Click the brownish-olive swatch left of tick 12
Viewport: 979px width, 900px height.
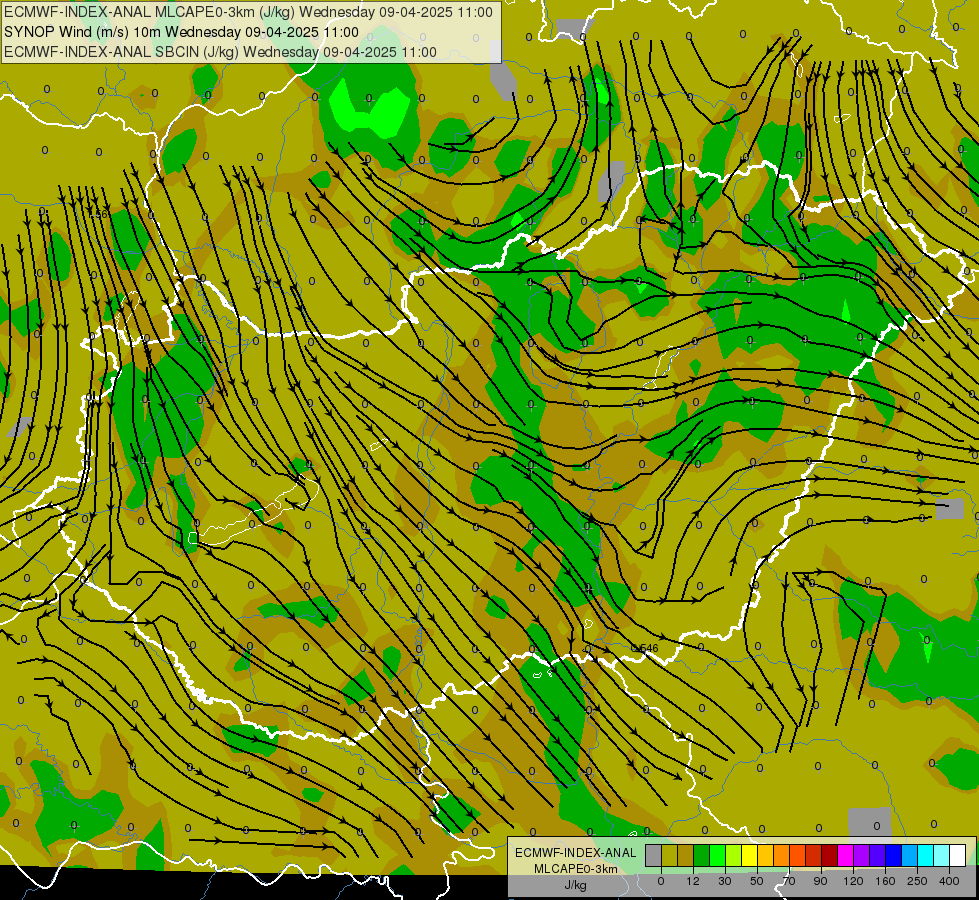click(x=686, y=856)
